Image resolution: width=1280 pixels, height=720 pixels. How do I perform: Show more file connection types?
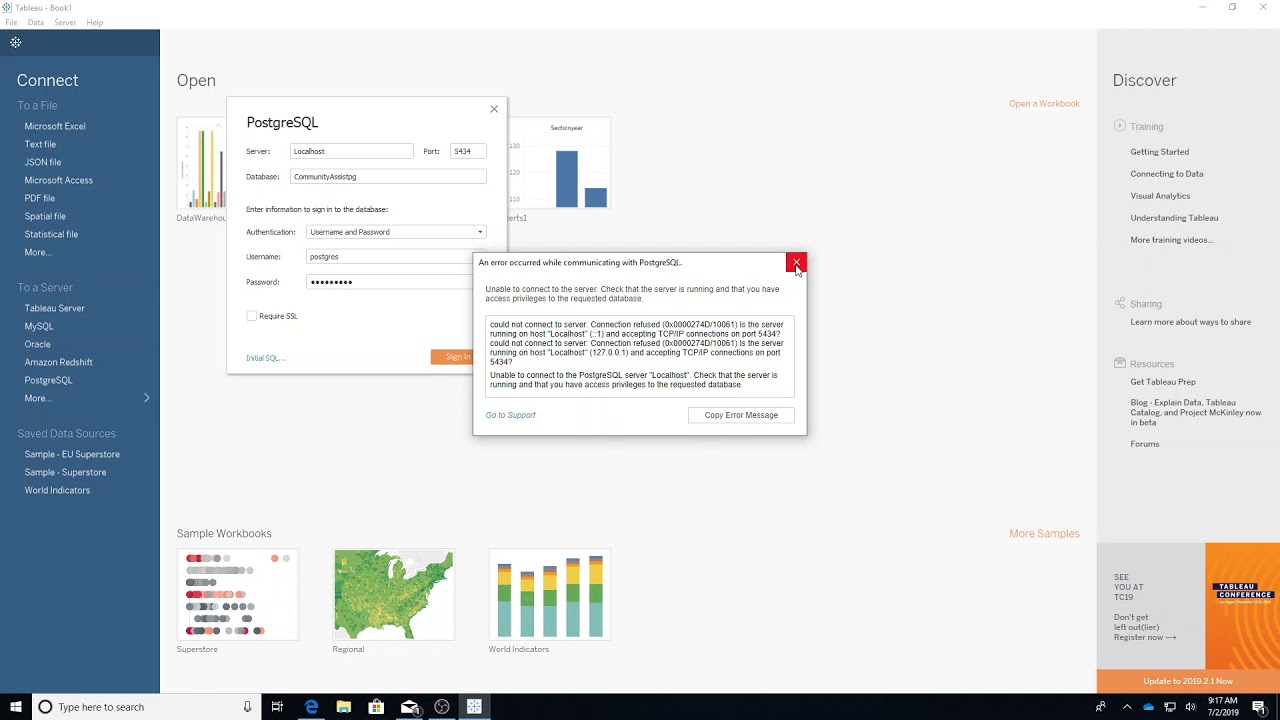37,252
